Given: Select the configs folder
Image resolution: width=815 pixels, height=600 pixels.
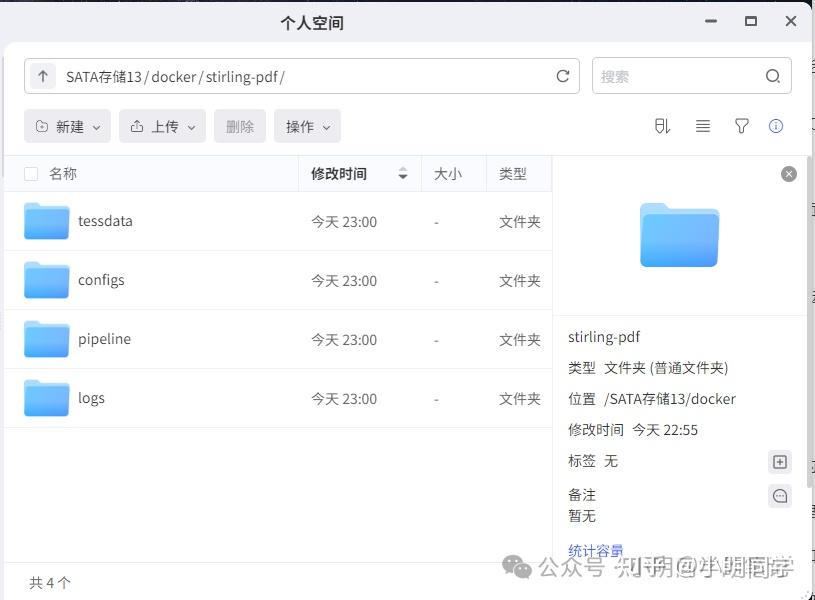Looking at the screenshot, I should [x=101, y=280].
